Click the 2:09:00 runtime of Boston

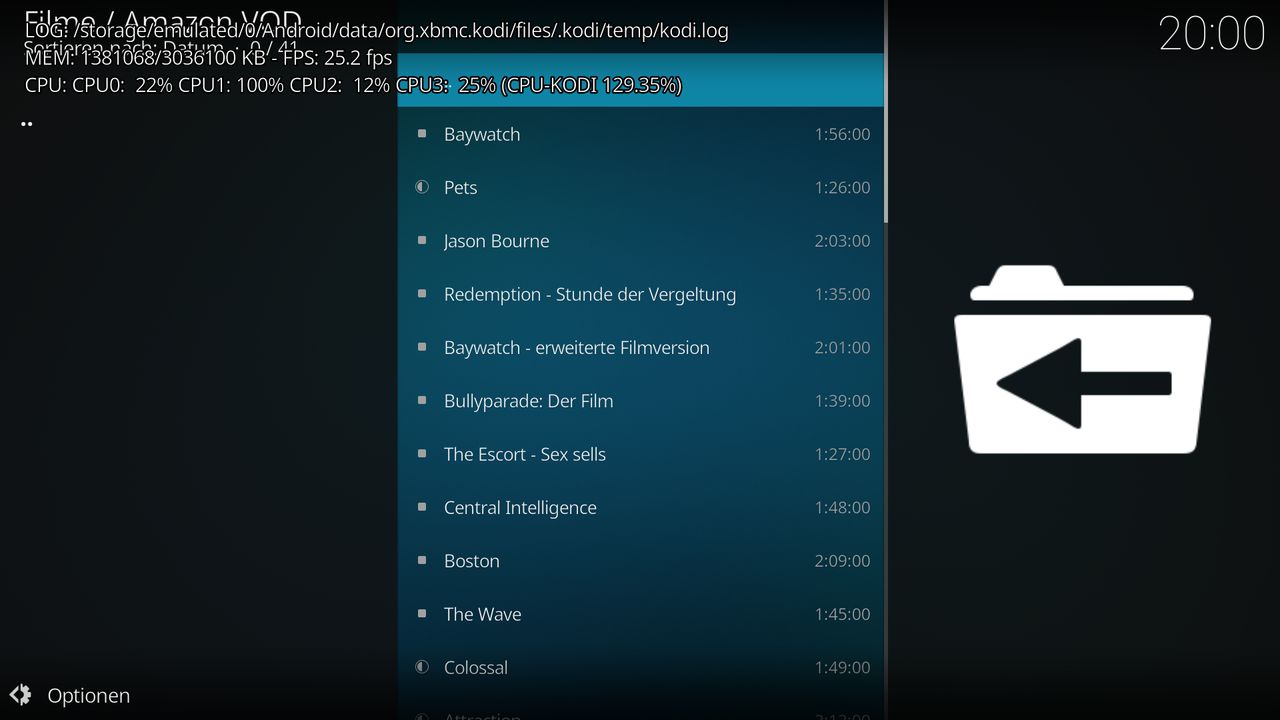(842, 560)
